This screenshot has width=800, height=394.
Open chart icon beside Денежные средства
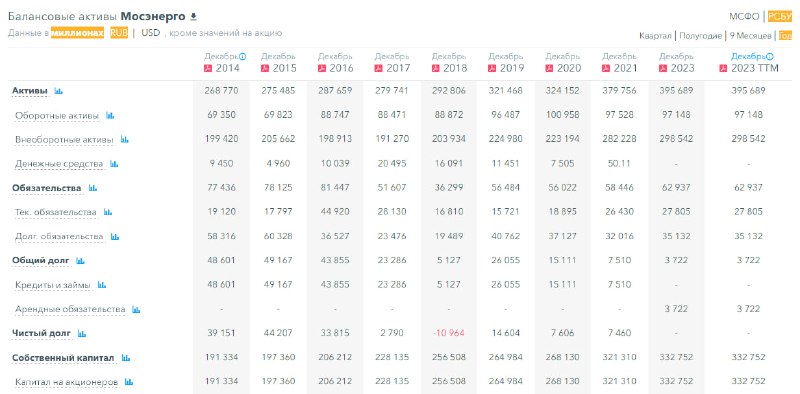tap(114, 164)
